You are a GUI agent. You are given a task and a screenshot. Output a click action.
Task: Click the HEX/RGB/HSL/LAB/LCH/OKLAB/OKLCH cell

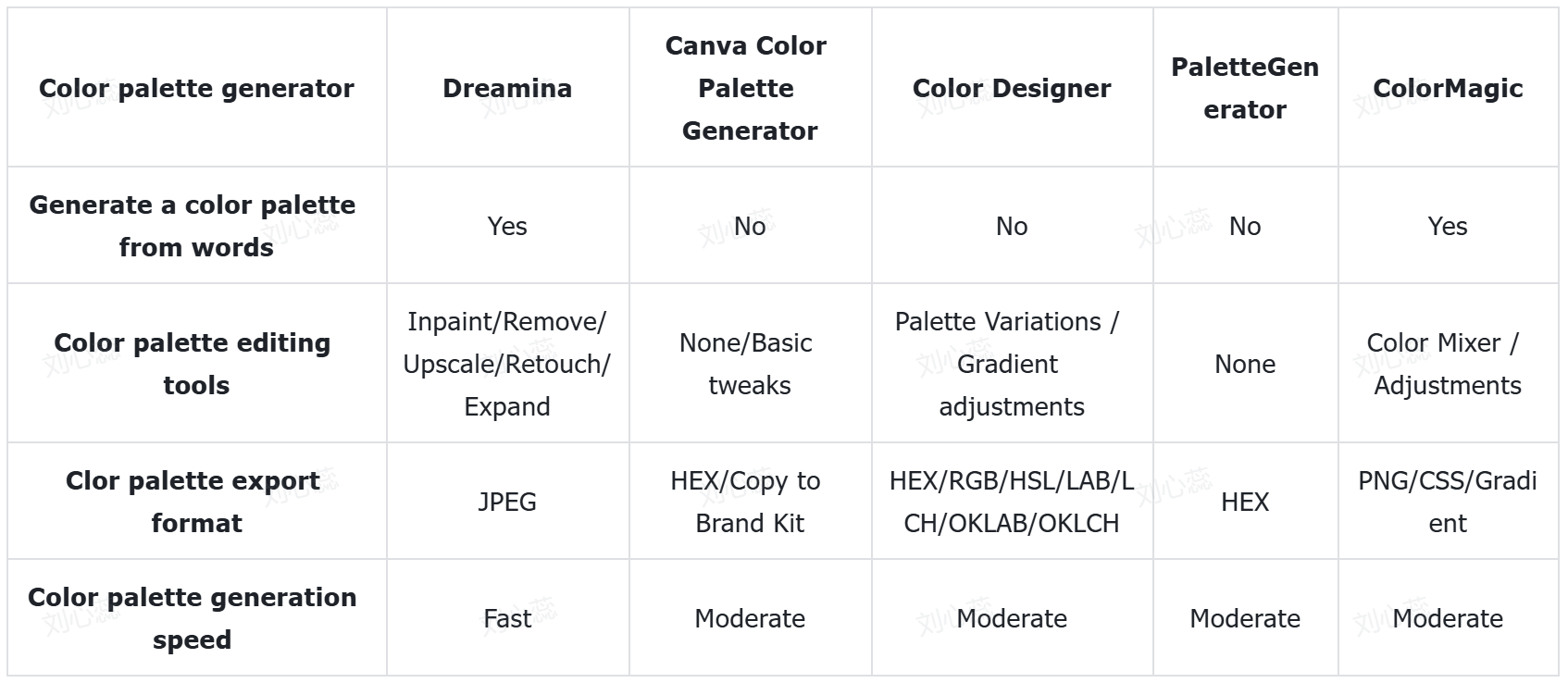(x=1012, y=502)
